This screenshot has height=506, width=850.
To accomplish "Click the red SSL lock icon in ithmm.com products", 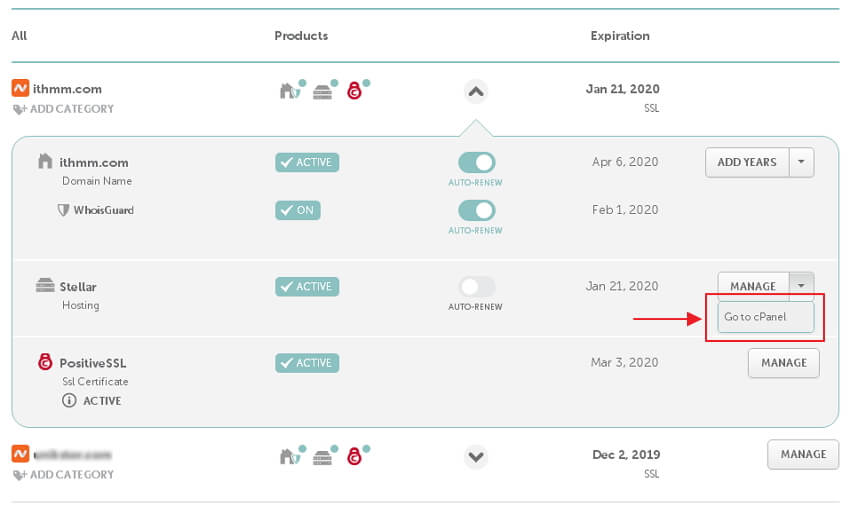I will 354,91.
